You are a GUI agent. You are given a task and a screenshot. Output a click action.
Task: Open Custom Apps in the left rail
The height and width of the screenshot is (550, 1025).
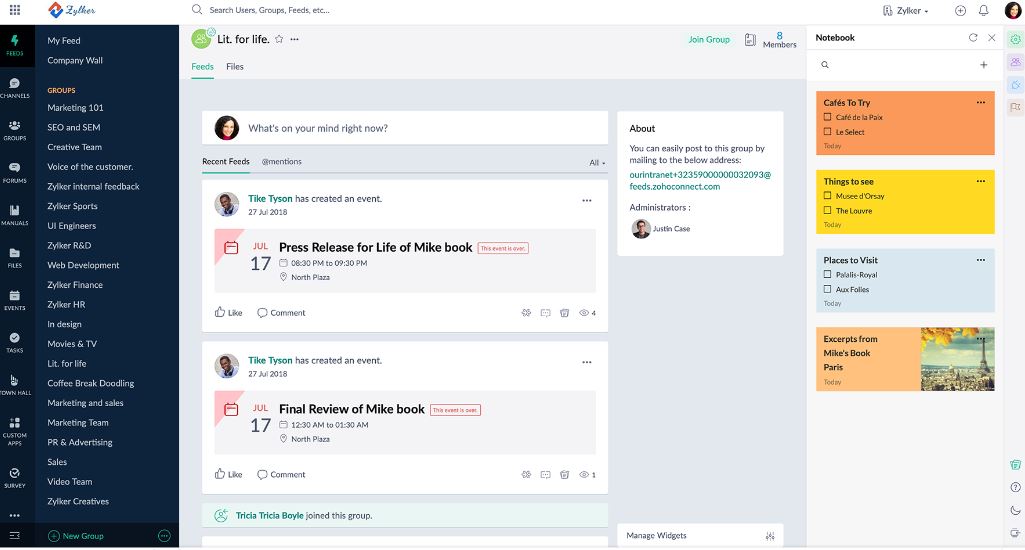coord(14,431)
